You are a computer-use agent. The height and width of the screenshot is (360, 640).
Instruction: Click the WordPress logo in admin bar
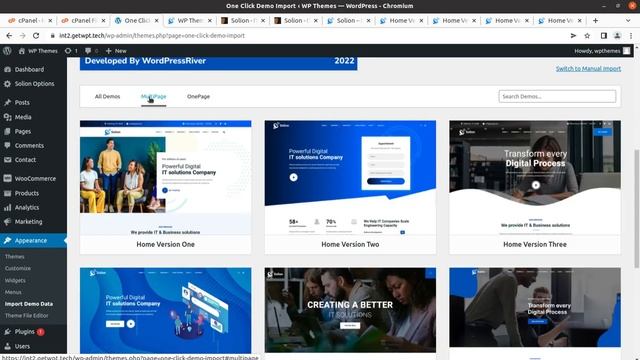pyautogui.click(x=7, y=51)
